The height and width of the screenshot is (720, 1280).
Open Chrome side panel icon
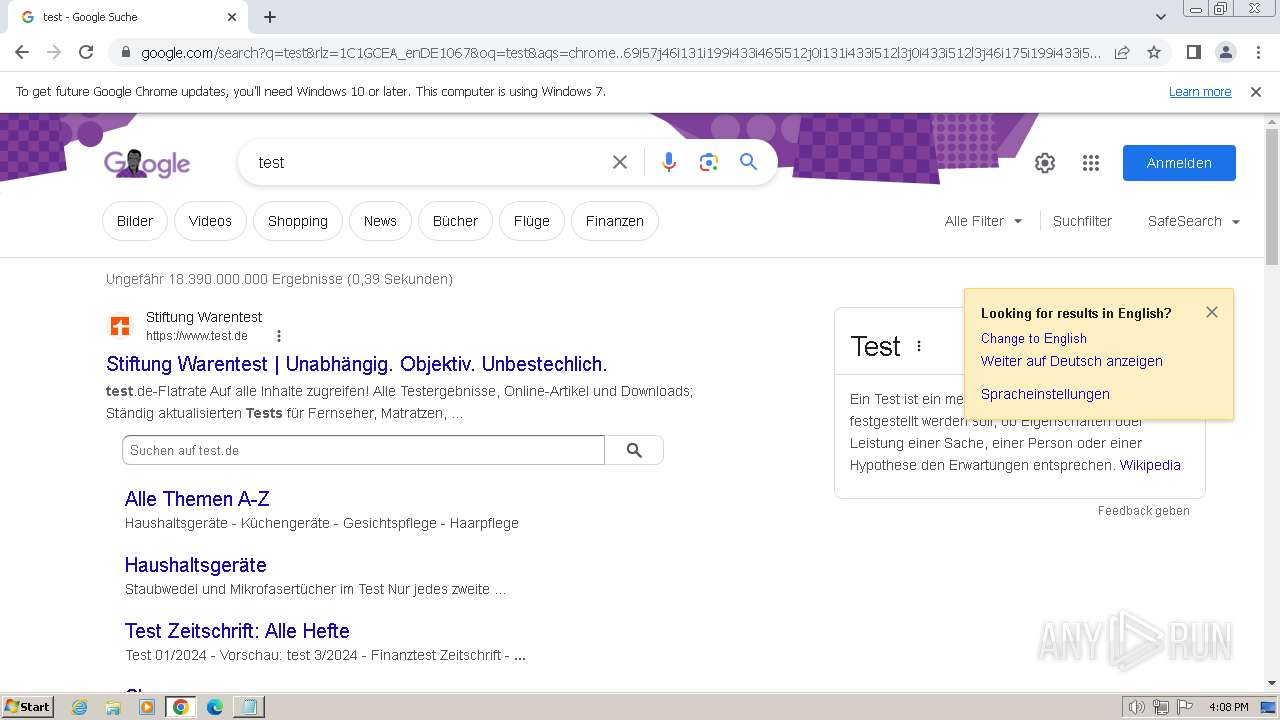coord(1193,52)
